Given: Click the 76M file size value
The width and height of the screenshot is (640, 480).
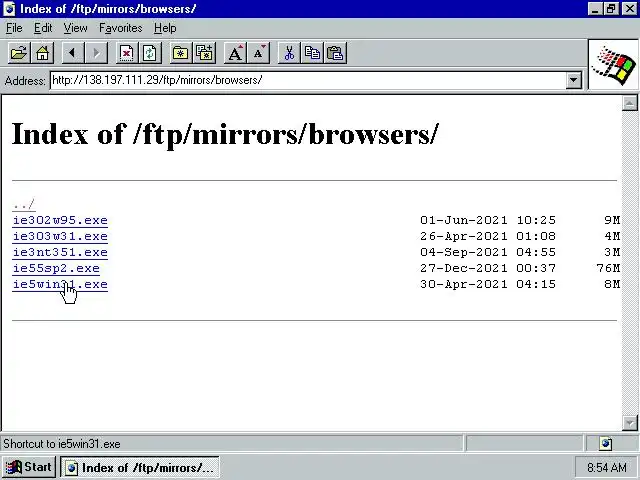Looking at the screenshot, I should (x=608, y=268).
